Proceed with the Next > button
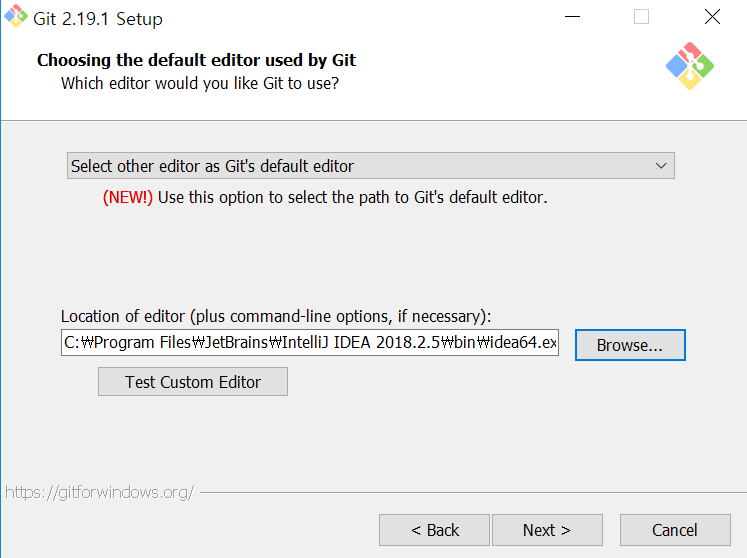This screenshot has height=558, width=747. coord(547,530)
